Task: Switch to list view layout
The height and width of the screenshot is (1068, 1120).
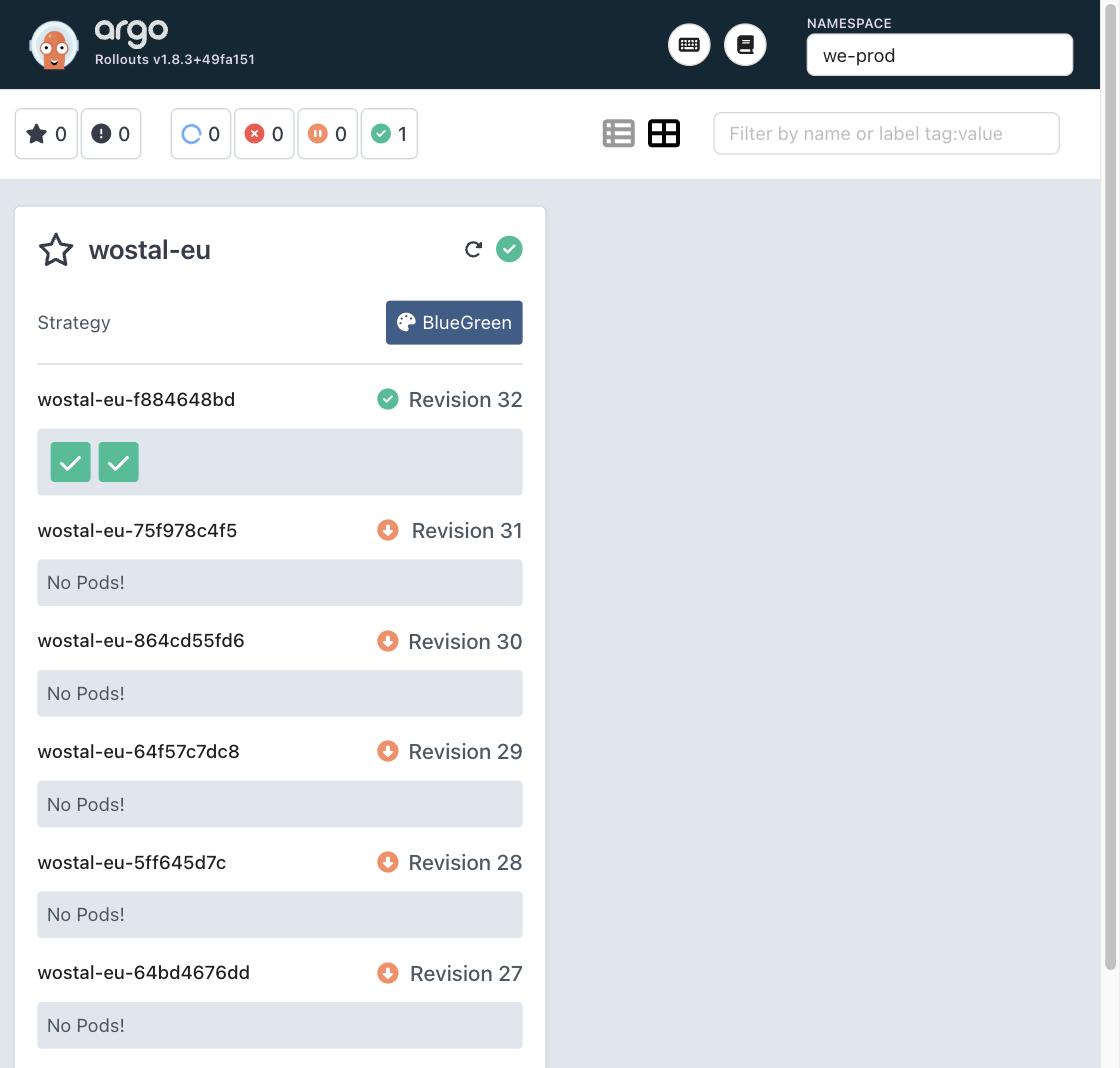Action: coord(619,134)
